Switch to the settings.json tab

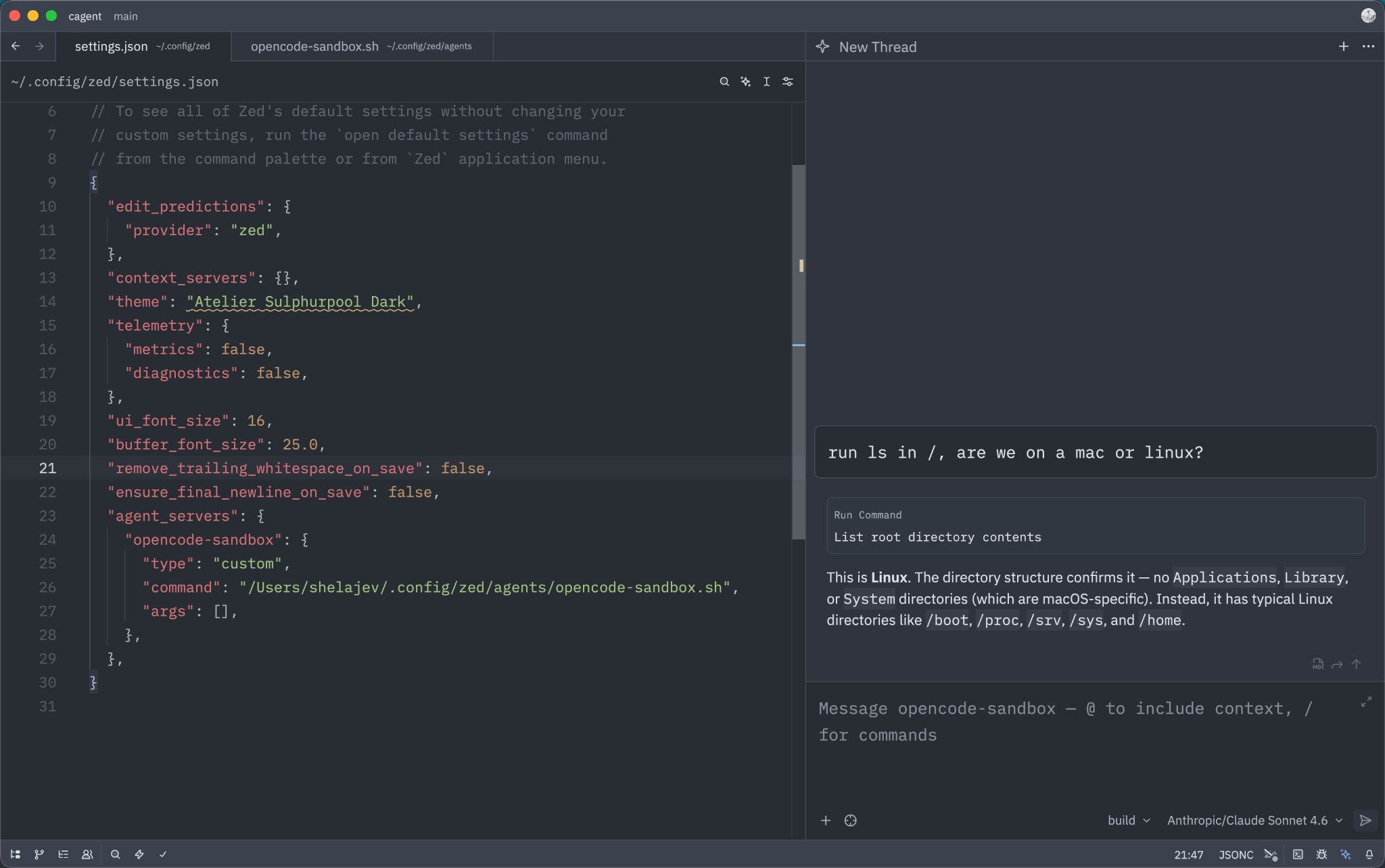143,46
